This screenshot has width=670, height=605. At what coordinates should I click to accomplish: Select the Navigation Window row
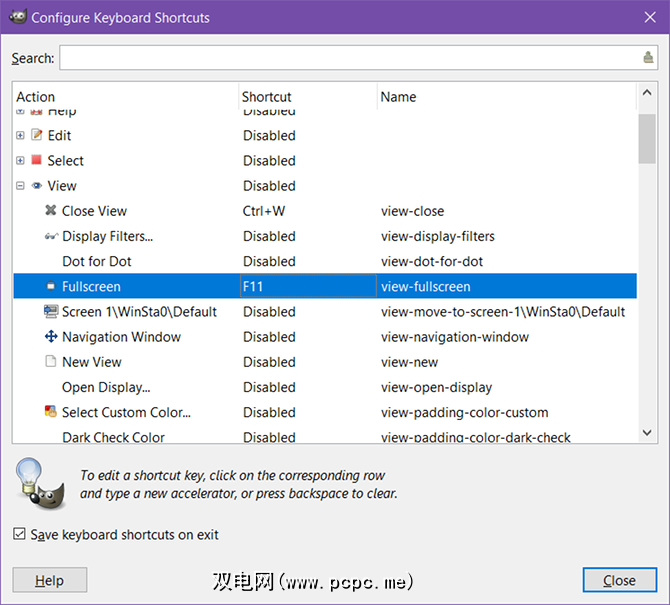point(325,337)
